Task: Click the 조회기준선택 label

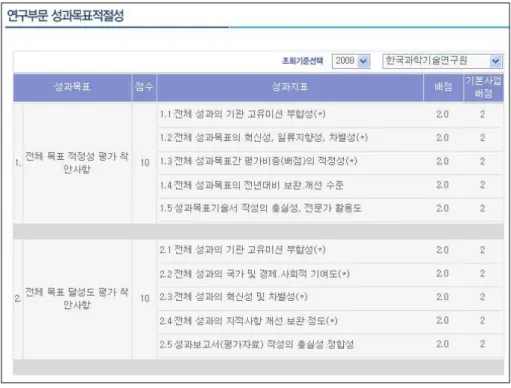Action: (303, 61)
